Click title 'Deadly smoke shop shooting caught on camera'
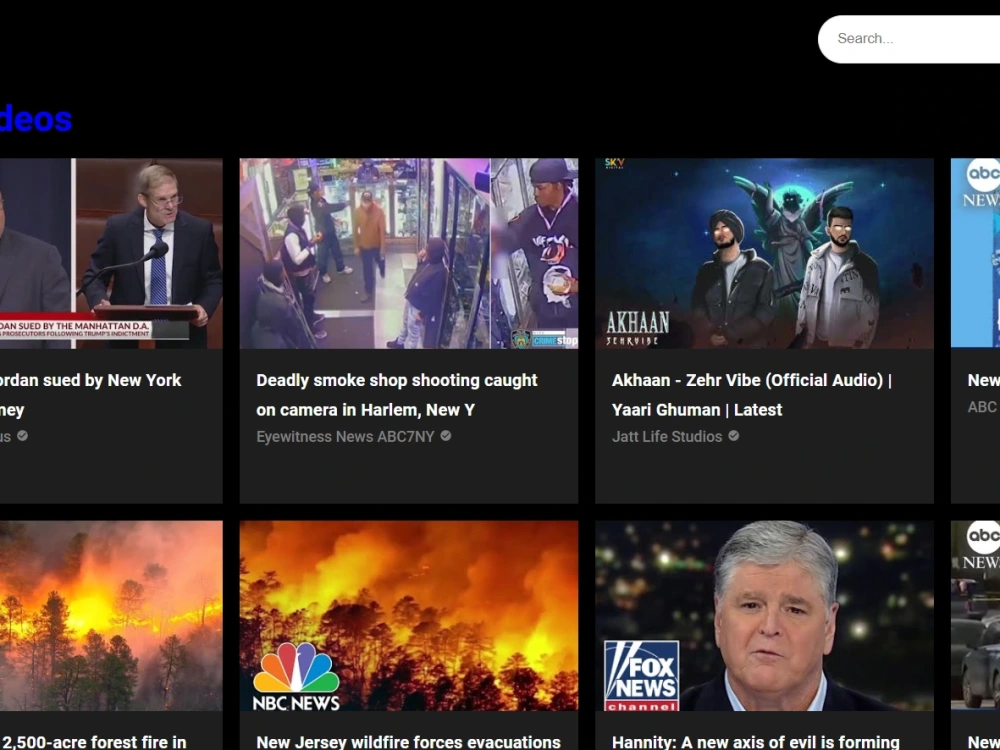Screen dimensions: 1000x750 pos(397,395)
